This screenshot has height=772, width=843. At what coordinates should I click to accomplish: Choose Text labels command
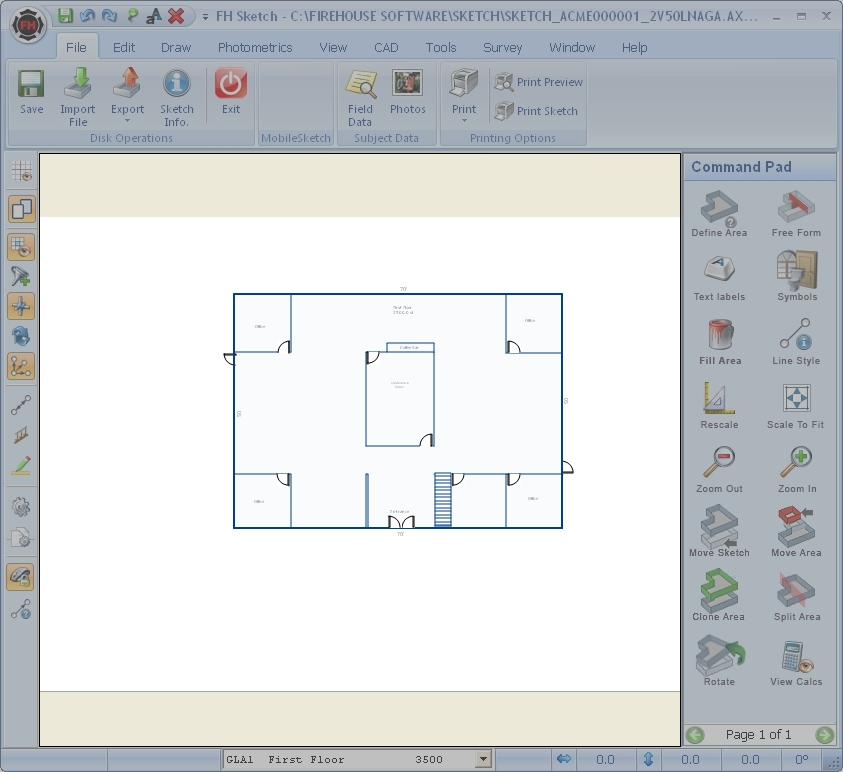pyautogui.click(x=719, y=278)
